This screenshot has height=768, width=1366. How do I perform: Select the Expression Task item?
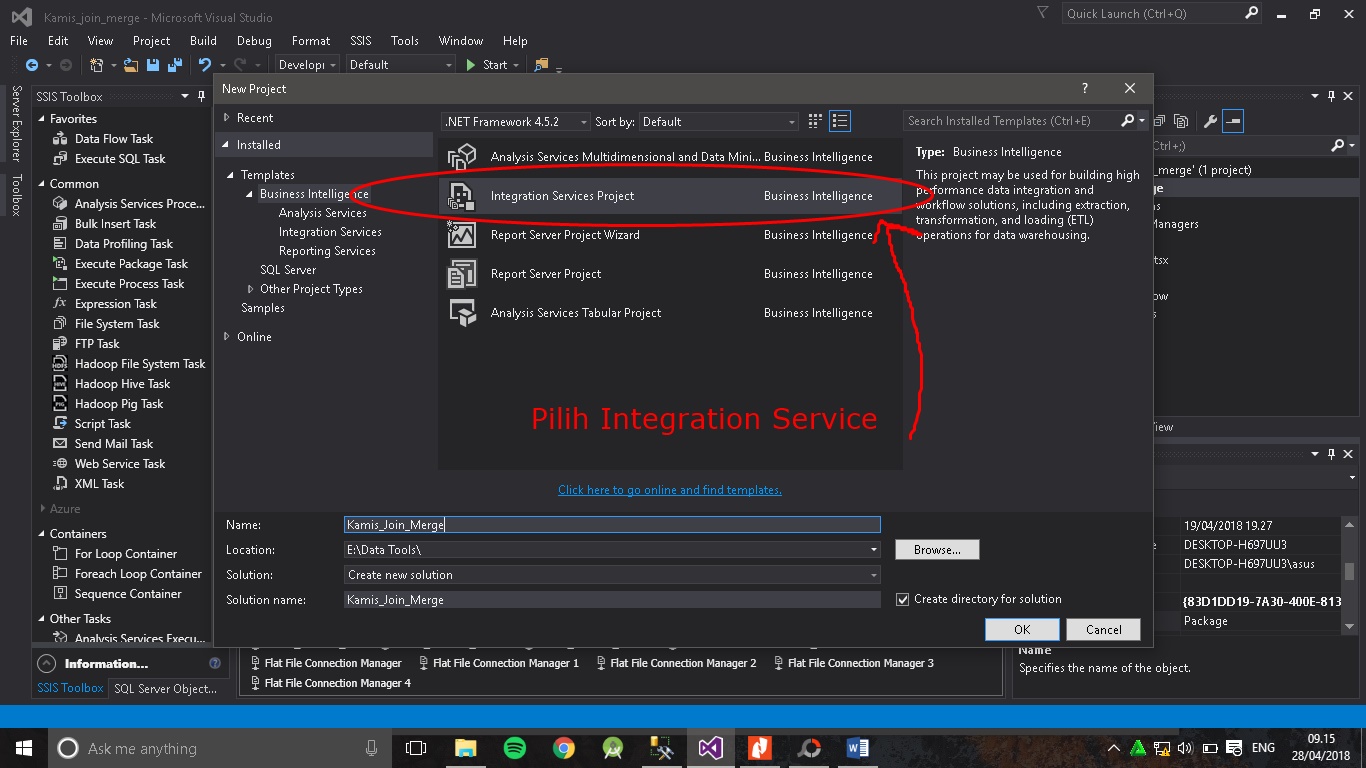115,304
